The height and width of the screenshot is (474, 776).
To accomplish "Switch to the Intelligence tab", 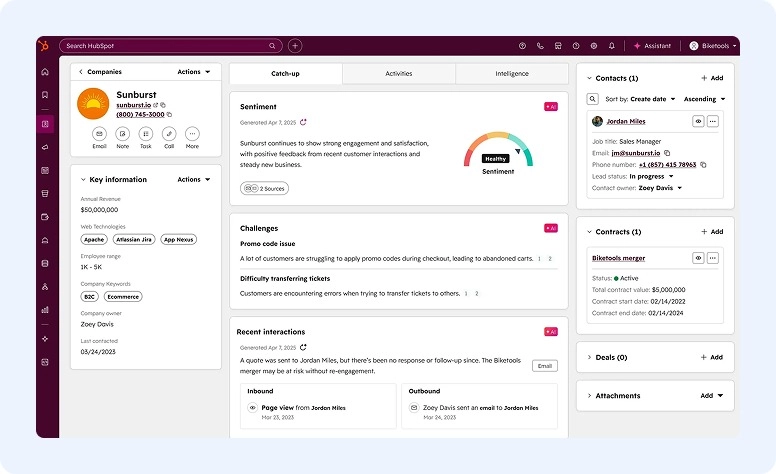I will tap(512, 73).
